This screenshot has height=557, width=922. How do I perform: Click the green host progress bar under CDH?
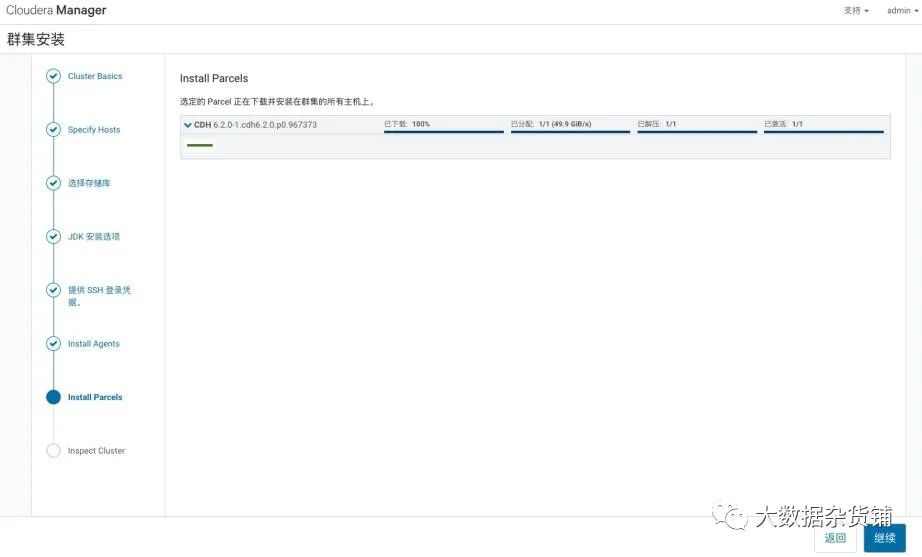[x=200, y=145]
